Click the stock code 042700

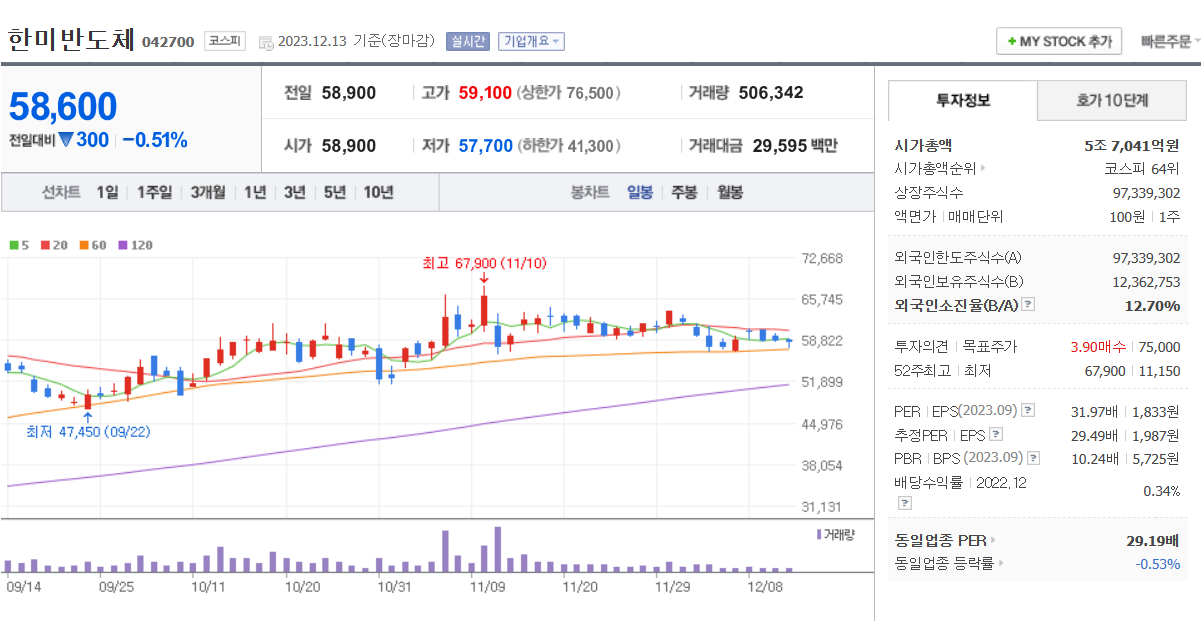168,42
